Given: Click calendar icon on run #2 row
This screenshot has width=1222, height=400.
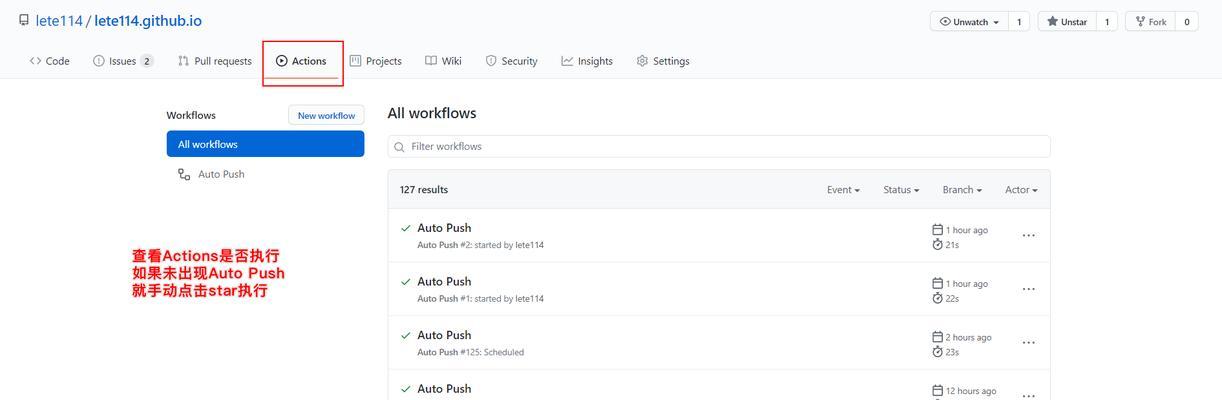Looking at the screenshot, I should point(937,230).
